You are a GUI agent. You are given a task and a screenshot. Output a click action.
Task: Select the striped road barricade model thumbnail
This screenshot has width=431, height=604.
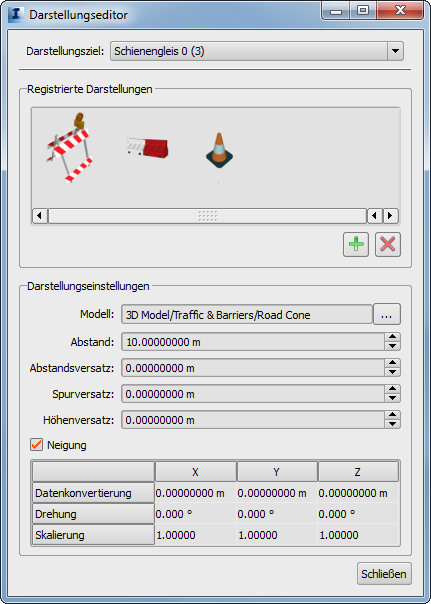(x=71, y=148)
